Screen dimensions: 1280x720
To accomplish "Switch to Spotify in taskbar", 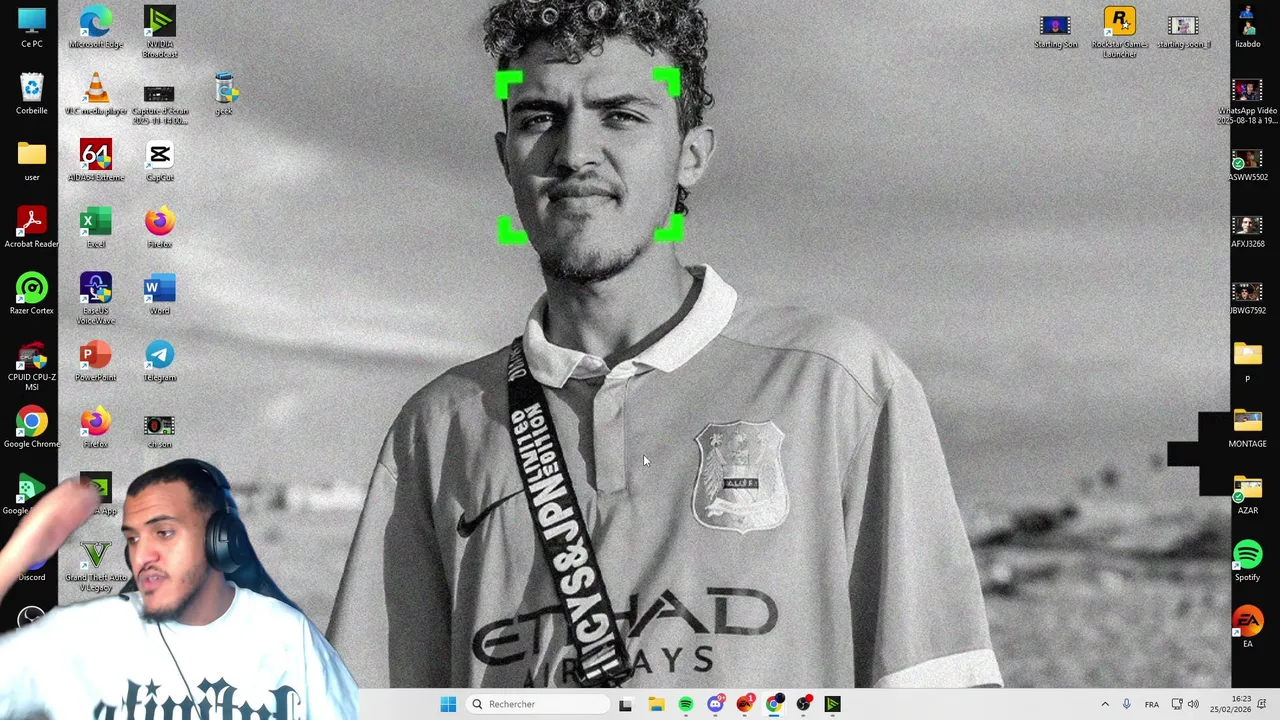I will point(685,704).
